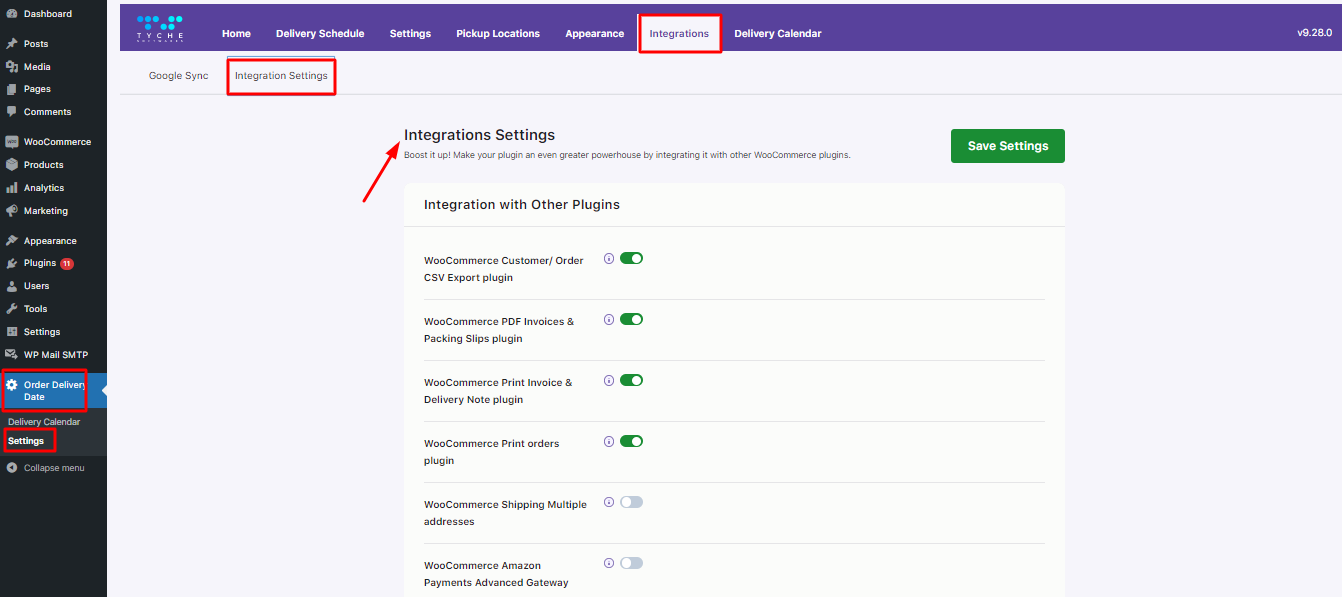Open the WooCommerce menu label

tap(57, 142)
